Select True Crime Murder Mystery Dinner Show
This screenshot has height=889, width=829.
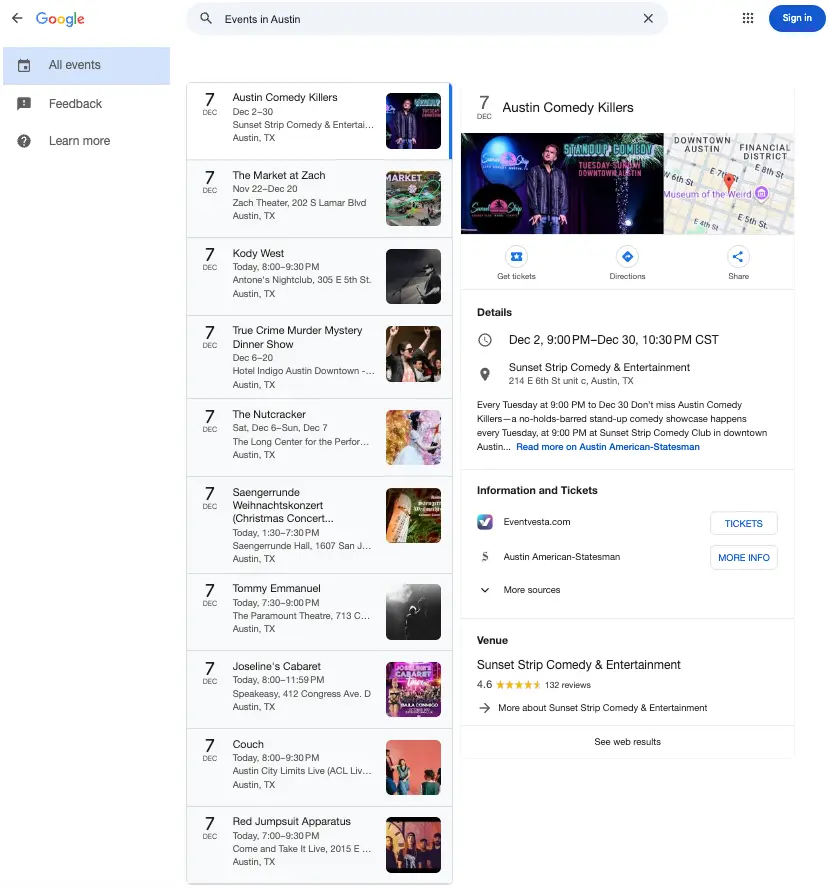pyautogui.click(x=319, y=357)
